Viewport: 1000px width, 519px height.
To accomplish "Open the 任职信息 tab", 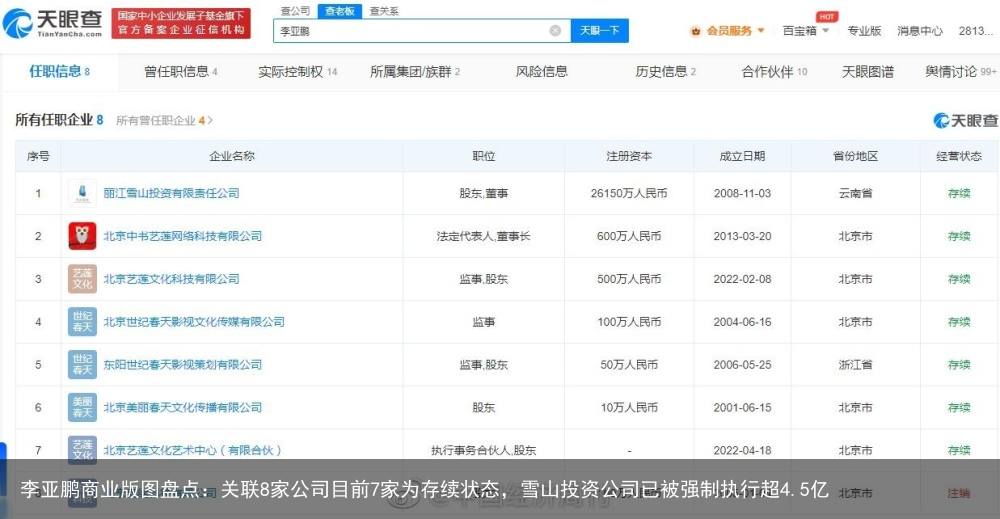I will (x=59, y=71).
